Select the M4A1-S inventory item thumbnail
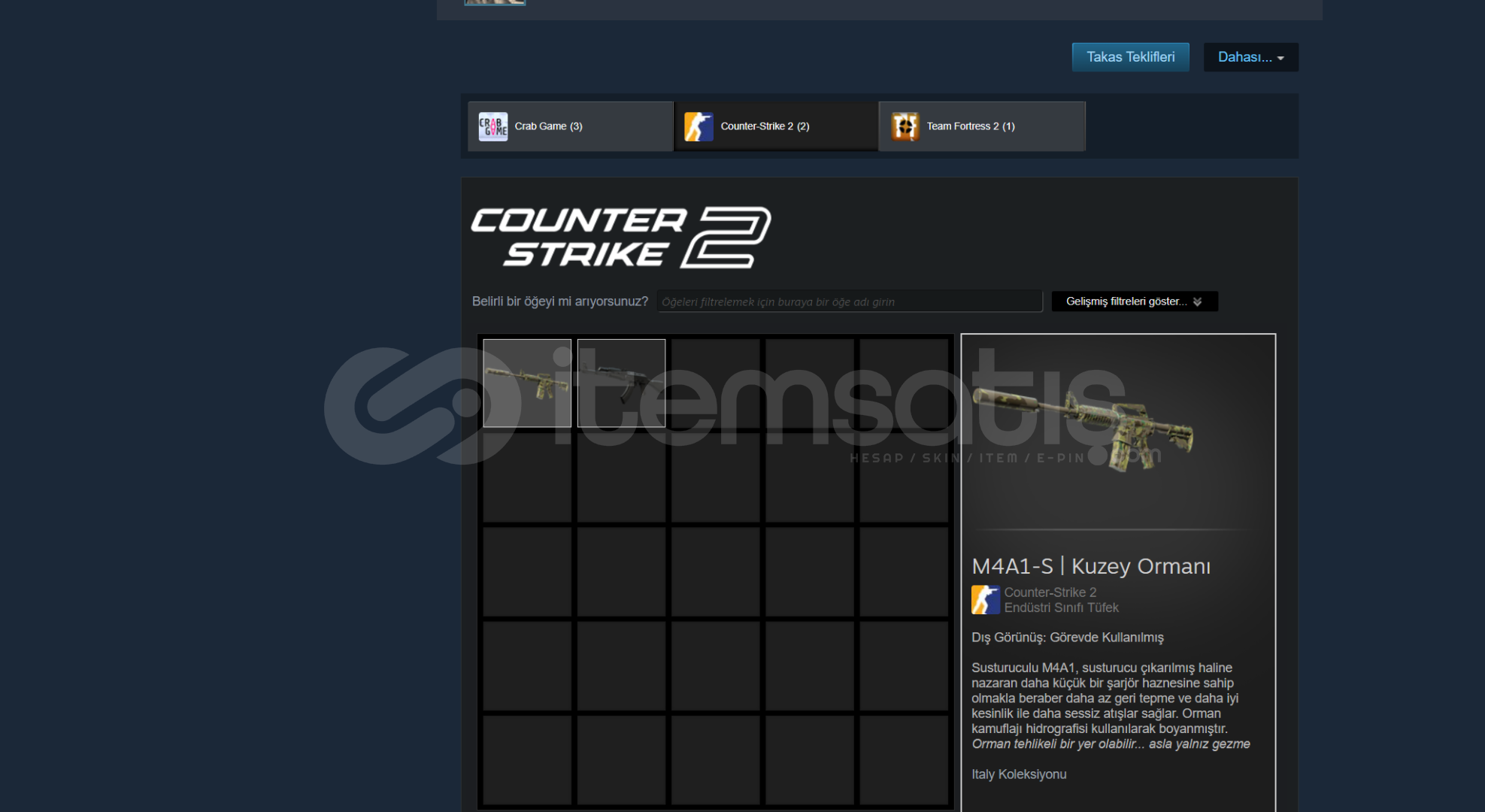The height and width of the screenshot is (812, 1485). (x=527, y=383)
